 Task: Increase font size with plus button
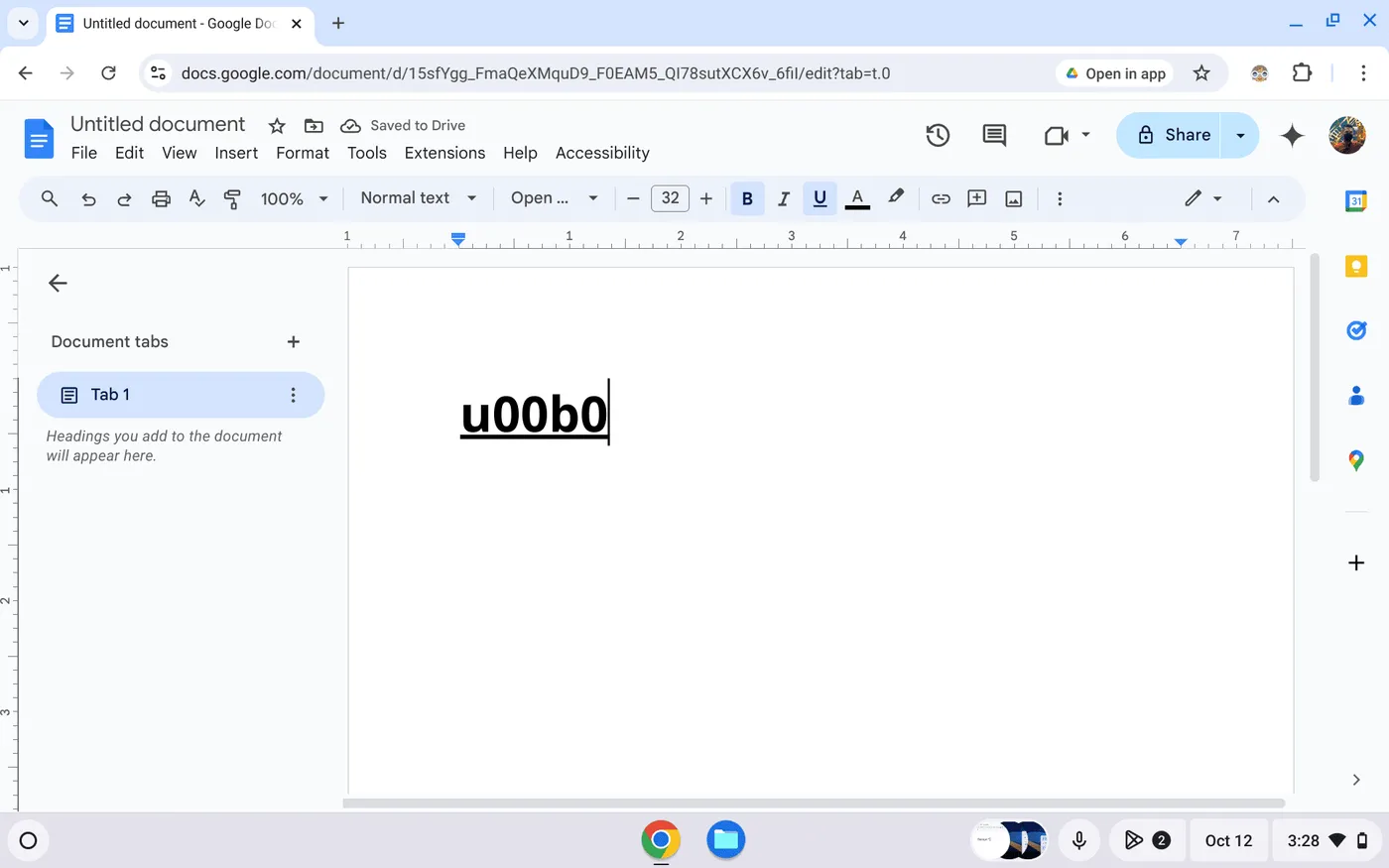(x=706, y=198)
